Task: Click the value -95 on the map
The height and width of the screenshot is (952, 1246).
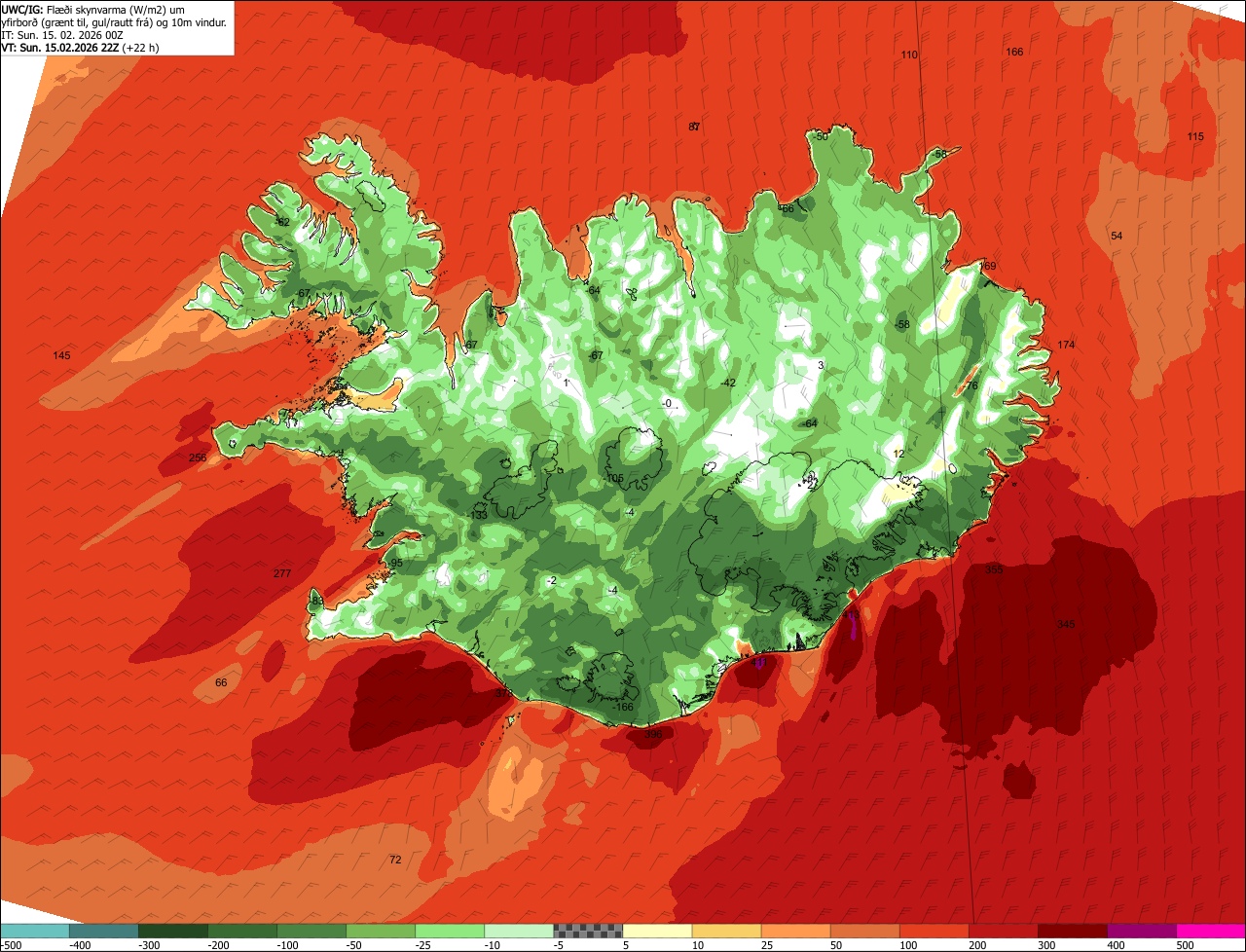Action: pos(395,564)
